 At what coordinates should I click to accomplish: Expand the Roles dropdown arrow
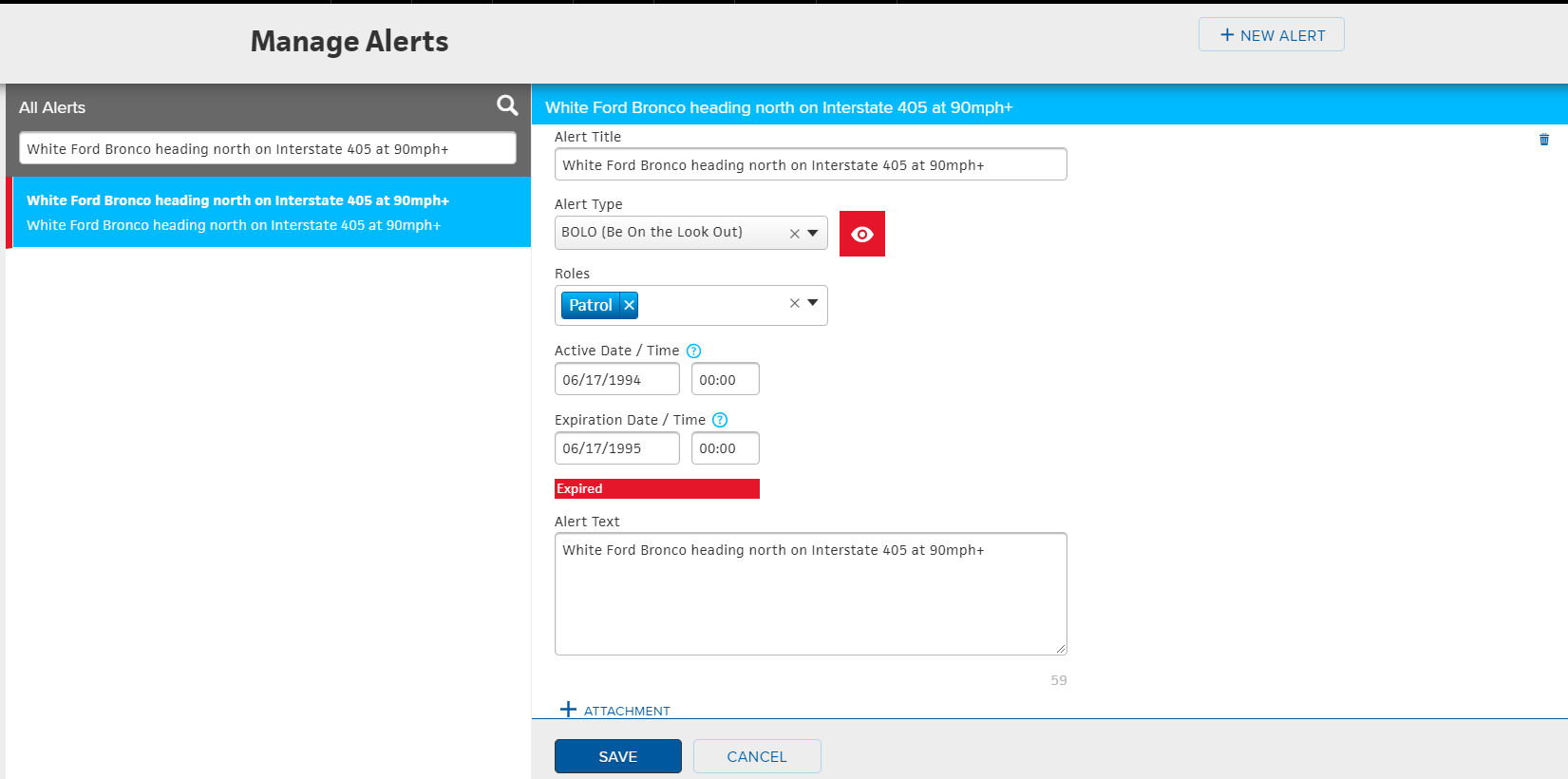[813, 303]
